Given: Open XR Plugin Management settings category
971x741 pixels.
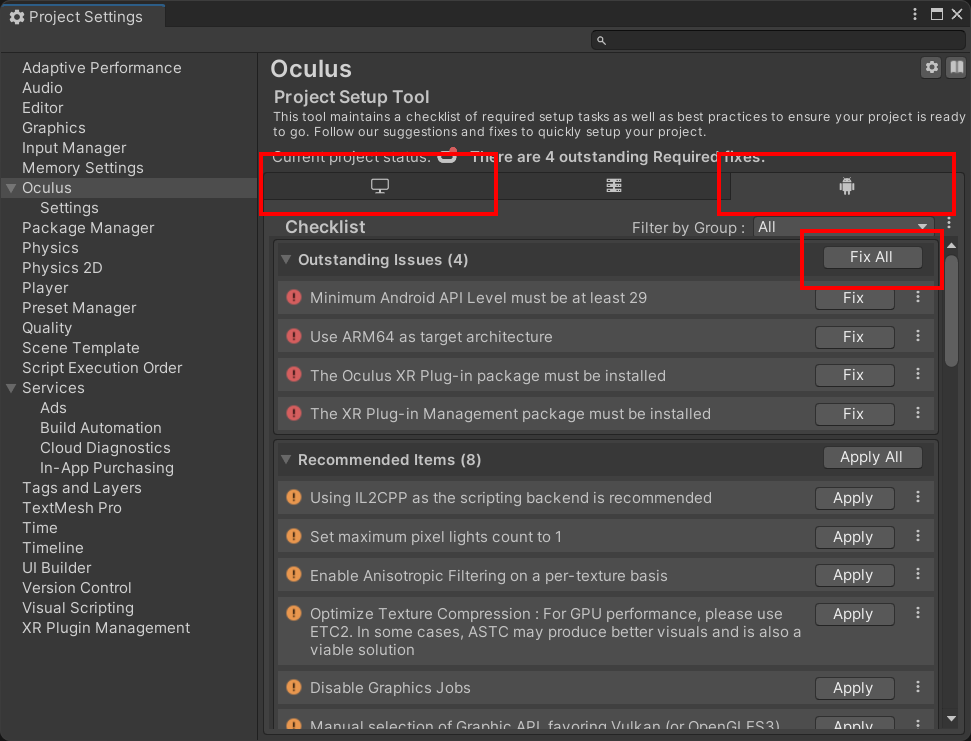Looking at the screenshot, I should pyautogui.click(x=106, y=628).
